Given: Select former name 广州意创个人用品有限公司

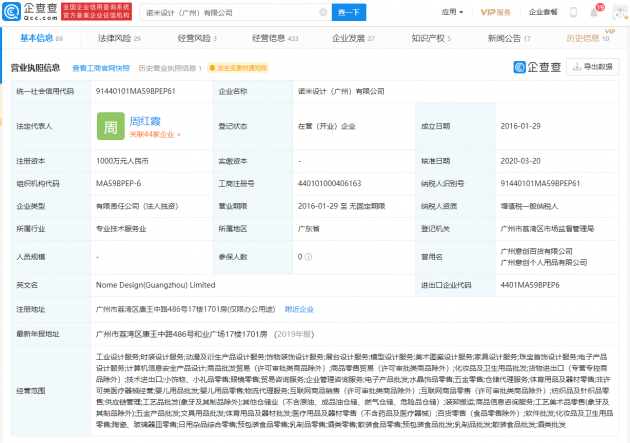Looking at the screenshot, I should tap(544, 263).
